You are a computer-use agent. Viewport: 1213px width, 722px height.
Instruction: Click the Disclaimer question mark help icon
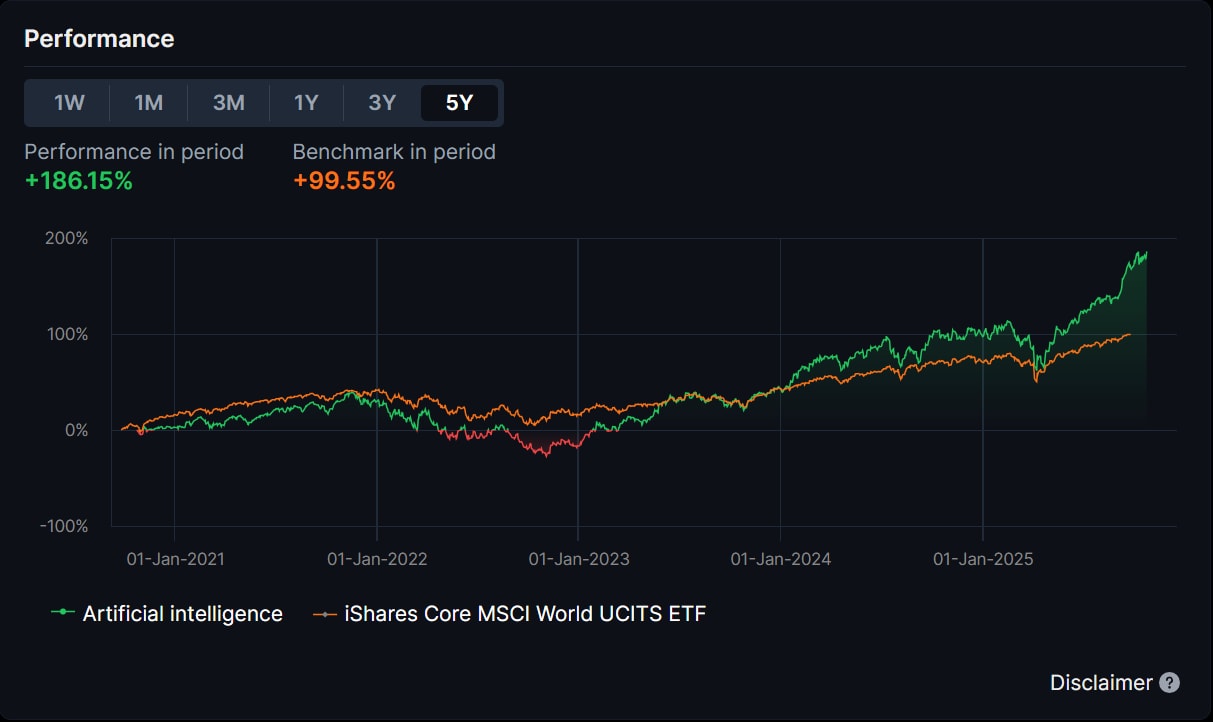(x=1169, y=683)
